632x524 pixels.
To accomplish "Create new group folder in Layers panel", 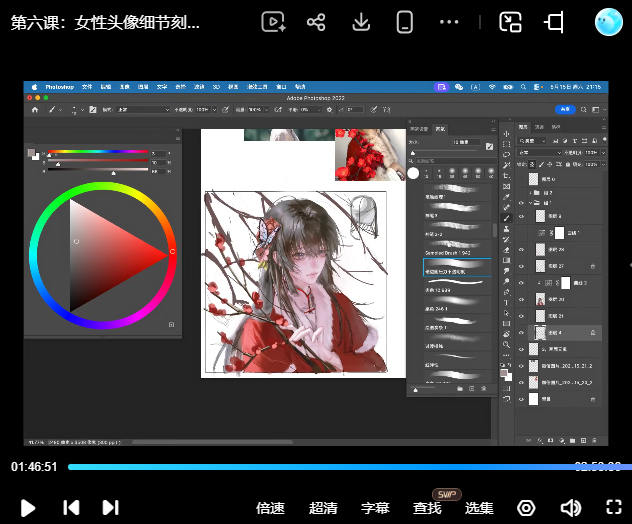I will tap(572, 441).
